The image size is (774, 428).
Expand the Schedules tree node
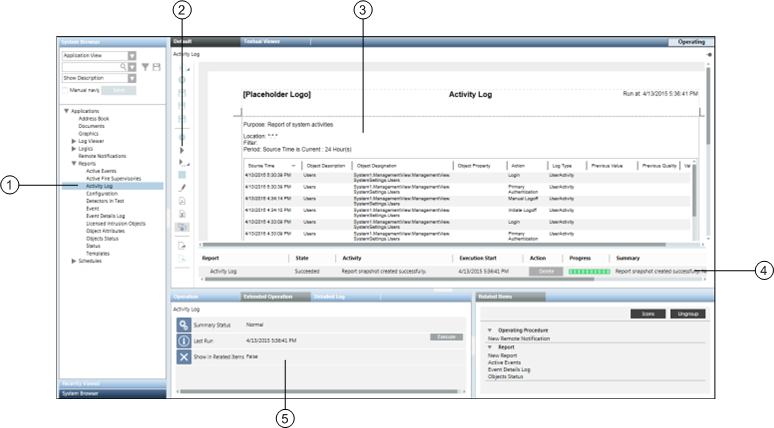(74, 261)
